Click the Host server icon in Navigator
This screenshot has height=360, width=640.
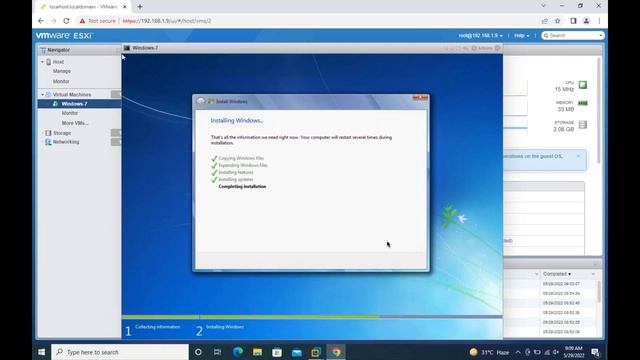tap(49, 62)
